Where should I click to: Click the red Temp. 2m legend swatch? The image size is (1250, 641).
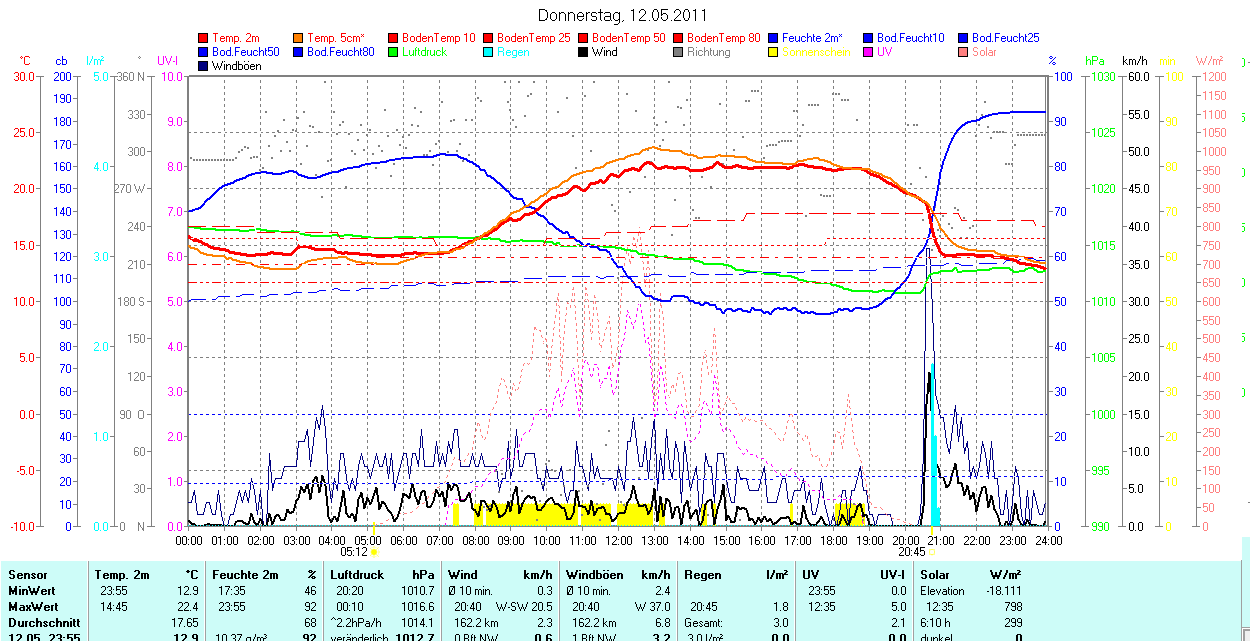point(204,38)
